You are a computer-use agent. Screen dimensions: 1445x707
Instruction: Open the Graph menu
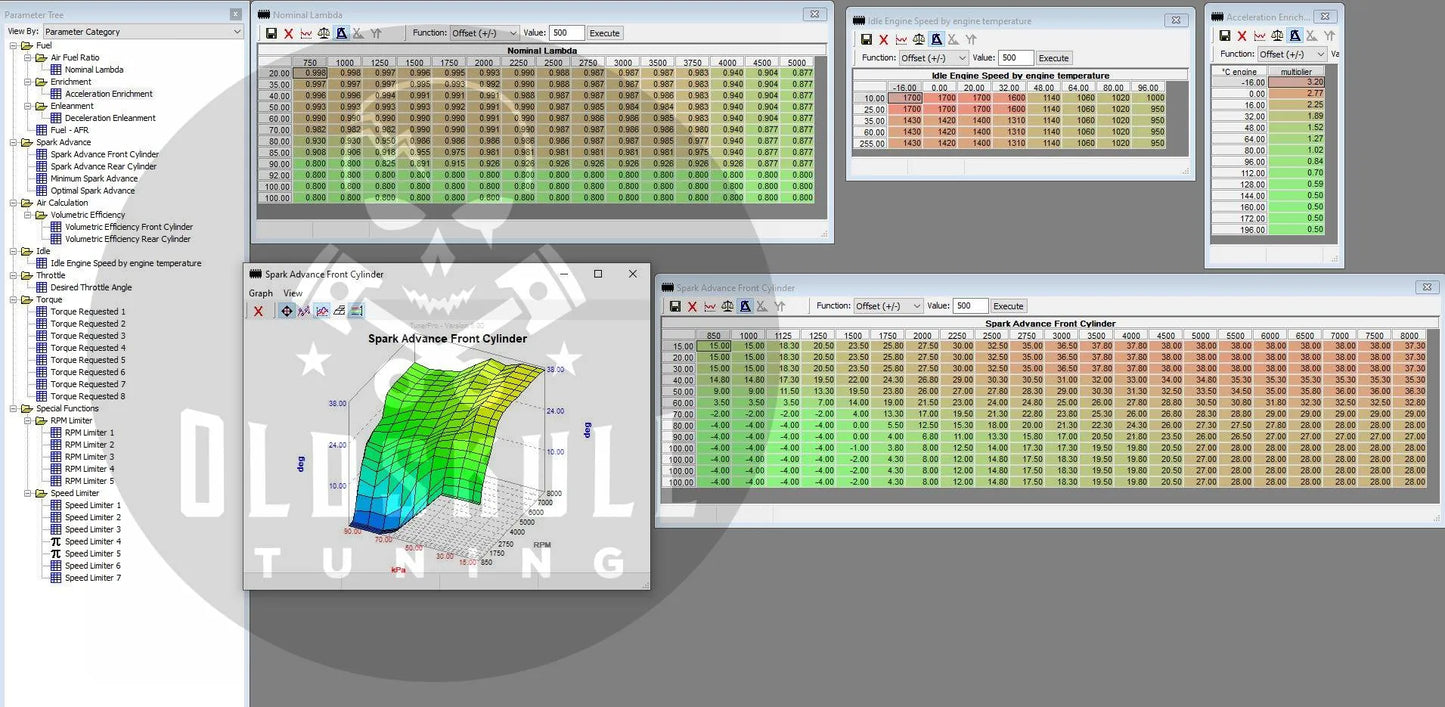pyautogui.click(x=261, y=293)
